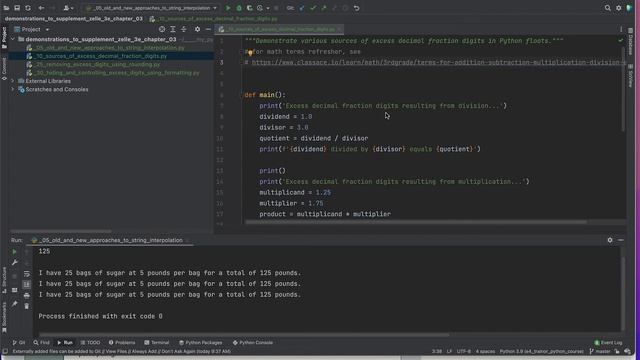The width and height of the screenshot is (640, 360).
Task: Click the Git commit checkmark icon
Action: [x=313, y=8]
